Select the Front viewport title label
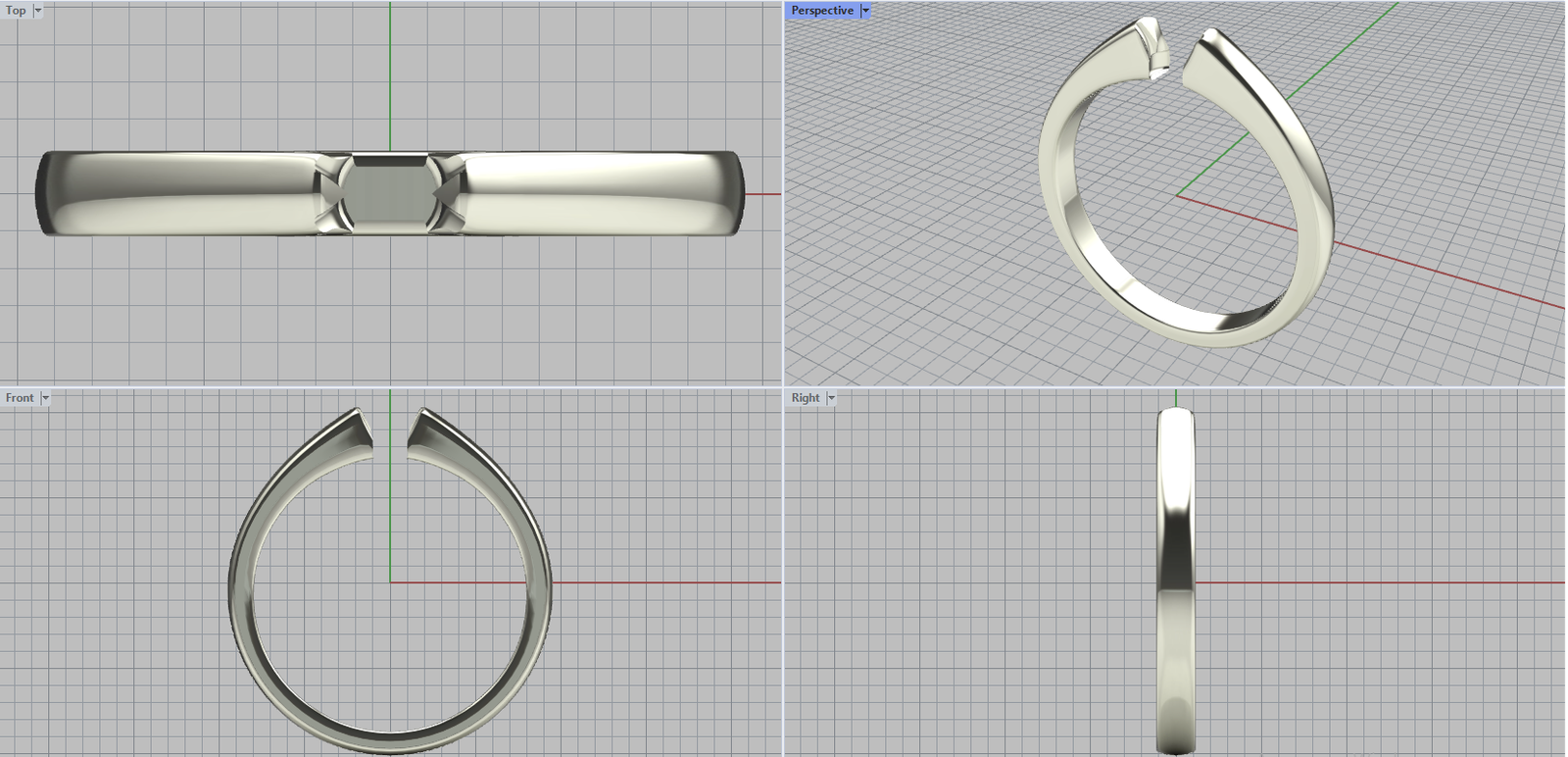The height and width of the screenshot is (757, 1568). 20,398
